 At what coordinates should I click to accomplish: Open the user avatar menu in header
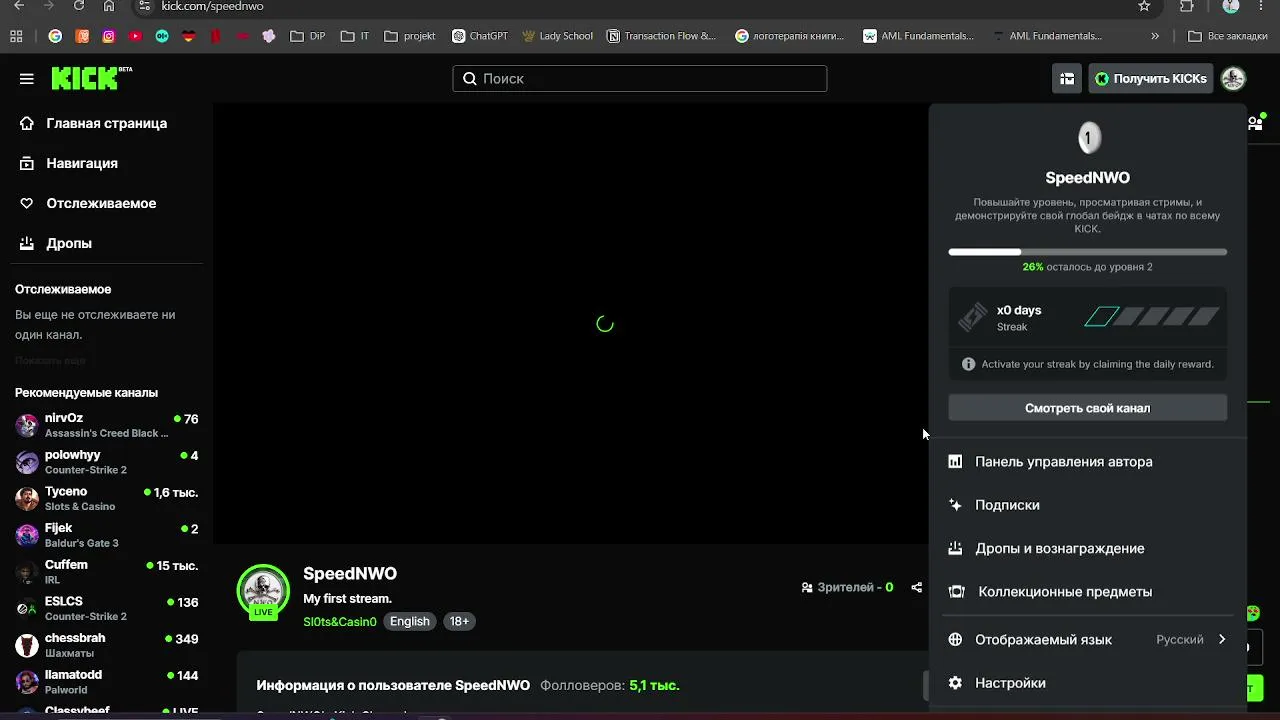click(1233, 79)
